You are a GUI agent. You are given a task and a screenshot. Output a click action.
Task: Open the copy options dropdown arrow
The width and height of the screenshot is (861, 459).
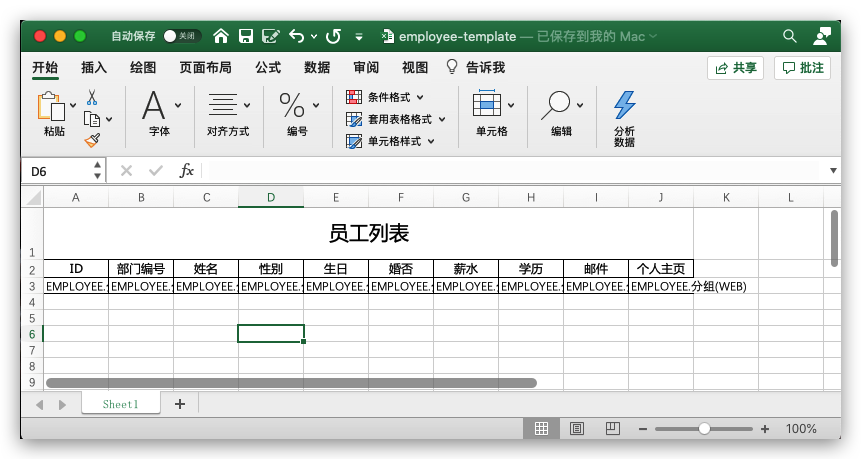[109, 119]
